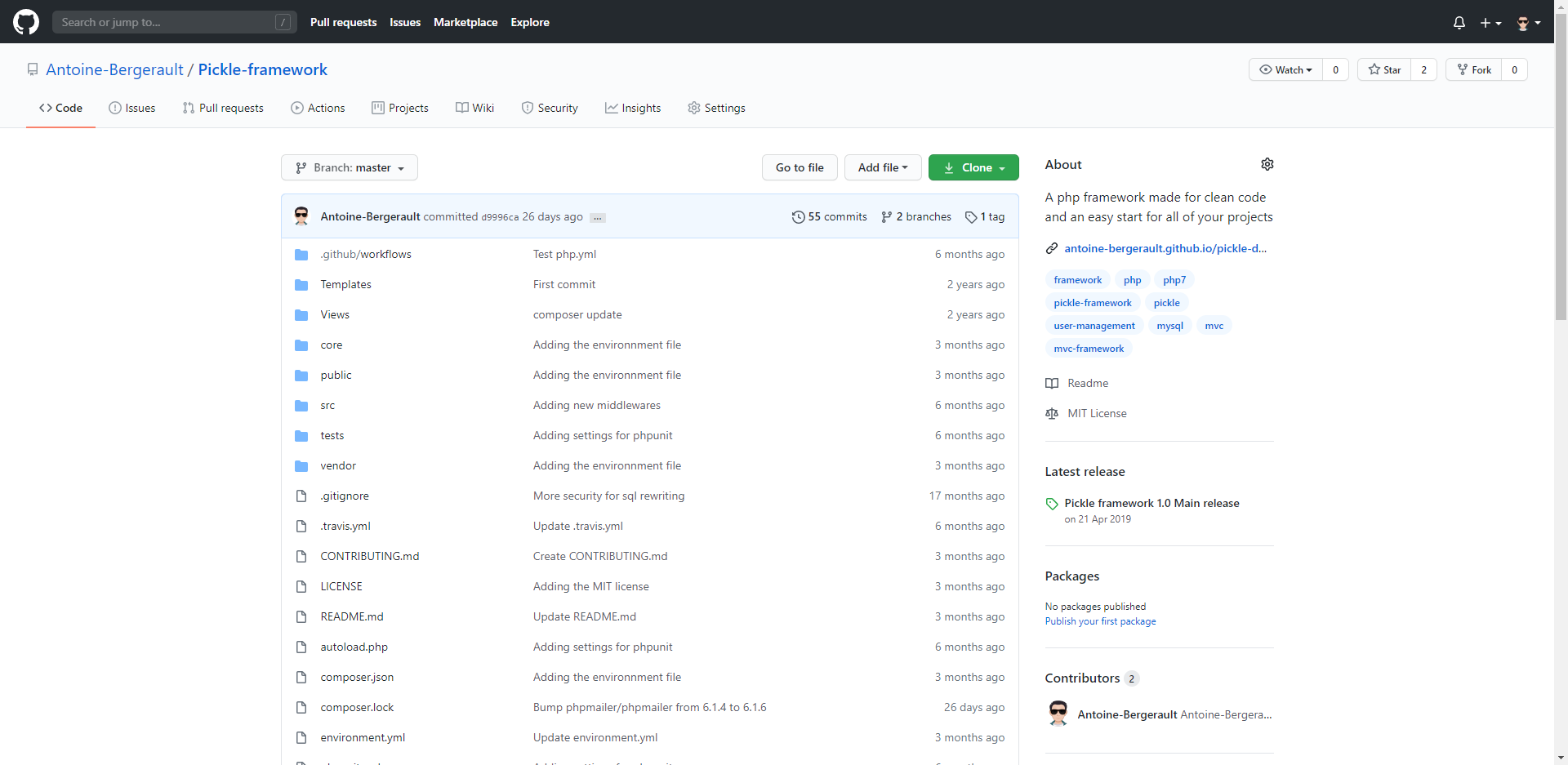Image resolution: width=1568 pixels, height=765 pixels.
Task: Click the framework topic tag
Action: [1077, 280]
